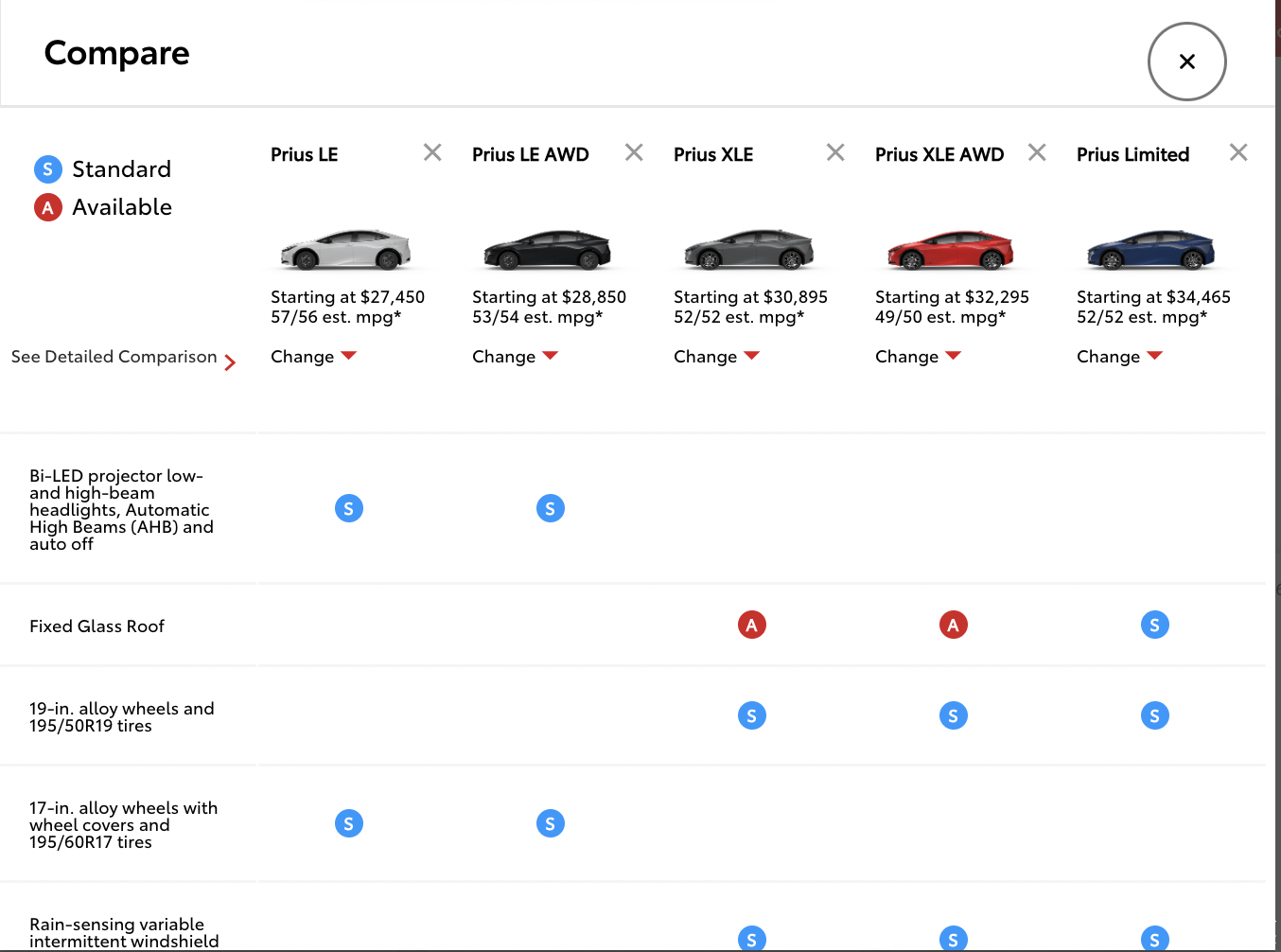Click the Standard badge for Prius XLE AWD 19-in. wheels
Viewport: 1281px width, 952px height.
pos(953,715)
